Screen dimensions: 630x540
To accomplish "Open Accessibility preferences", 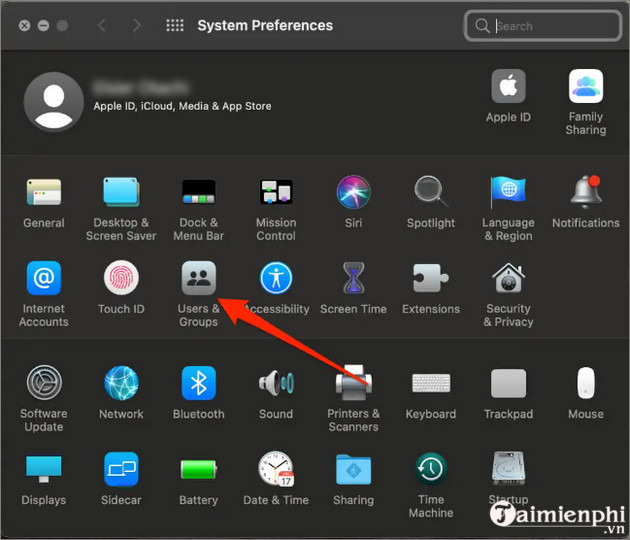I will click(x=276, y=278).
